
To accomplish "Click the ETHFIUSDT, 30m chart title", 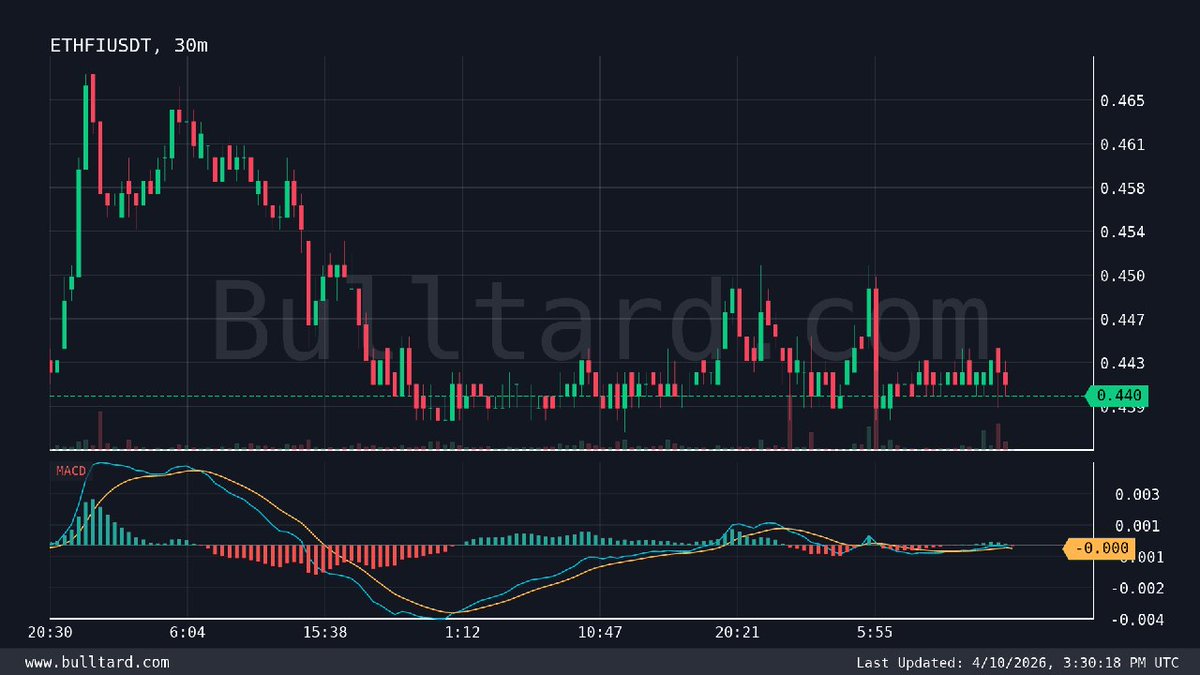I will (130, 45).
